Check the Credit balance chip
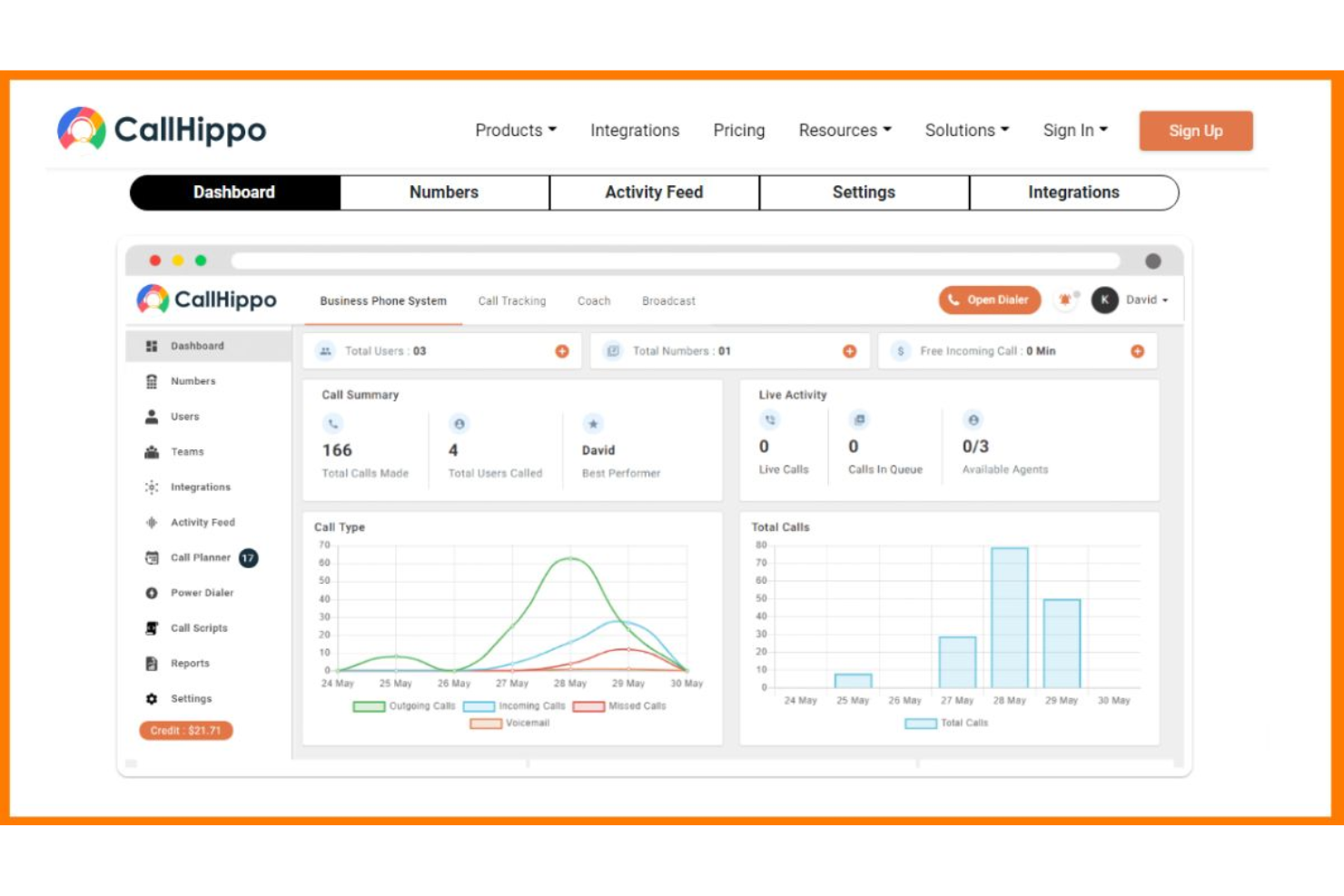The image size is (1344, 896). tap(185, 730)
